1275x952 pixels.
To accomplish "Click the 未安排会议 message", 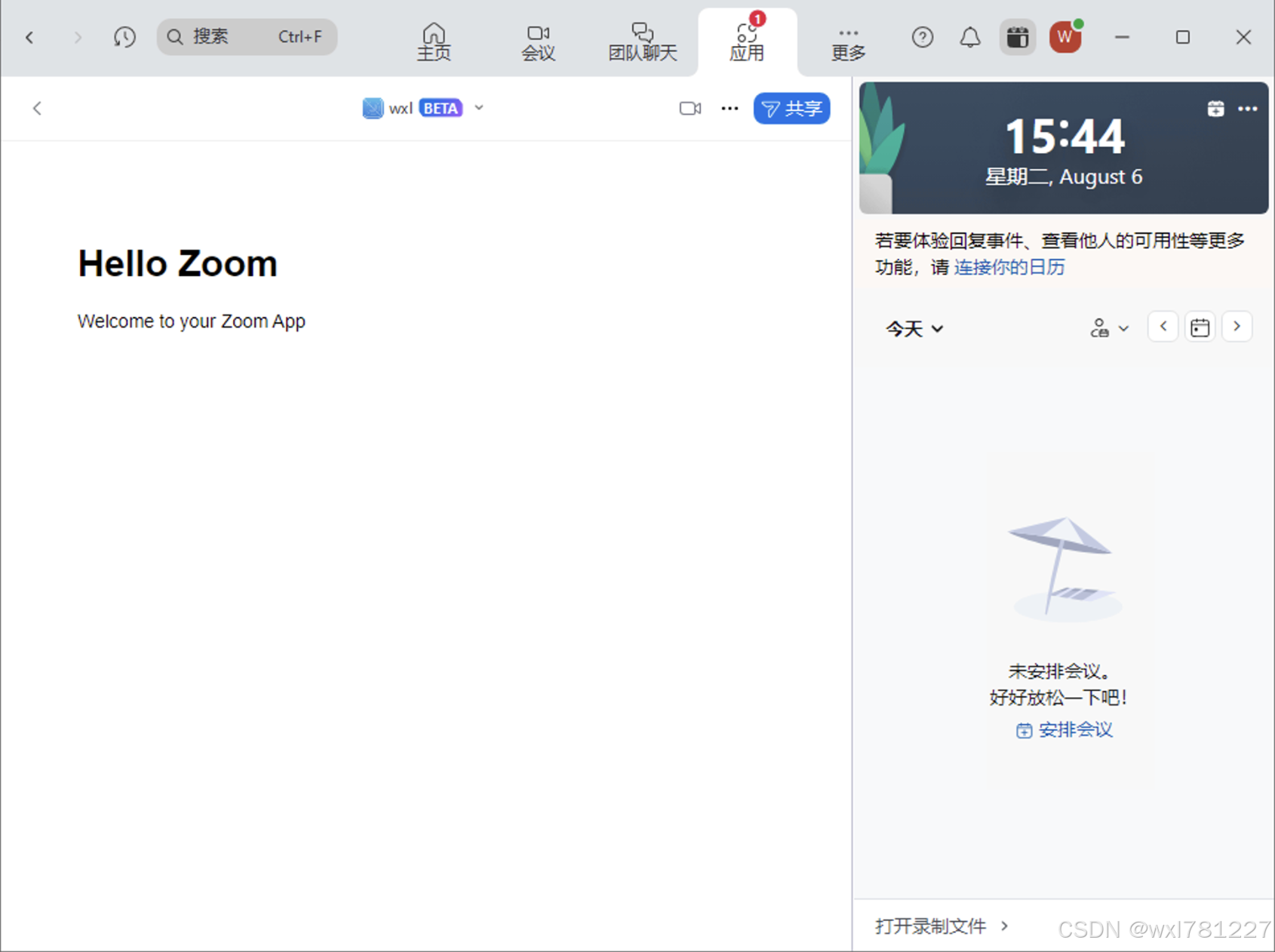I will point(1058,671).
